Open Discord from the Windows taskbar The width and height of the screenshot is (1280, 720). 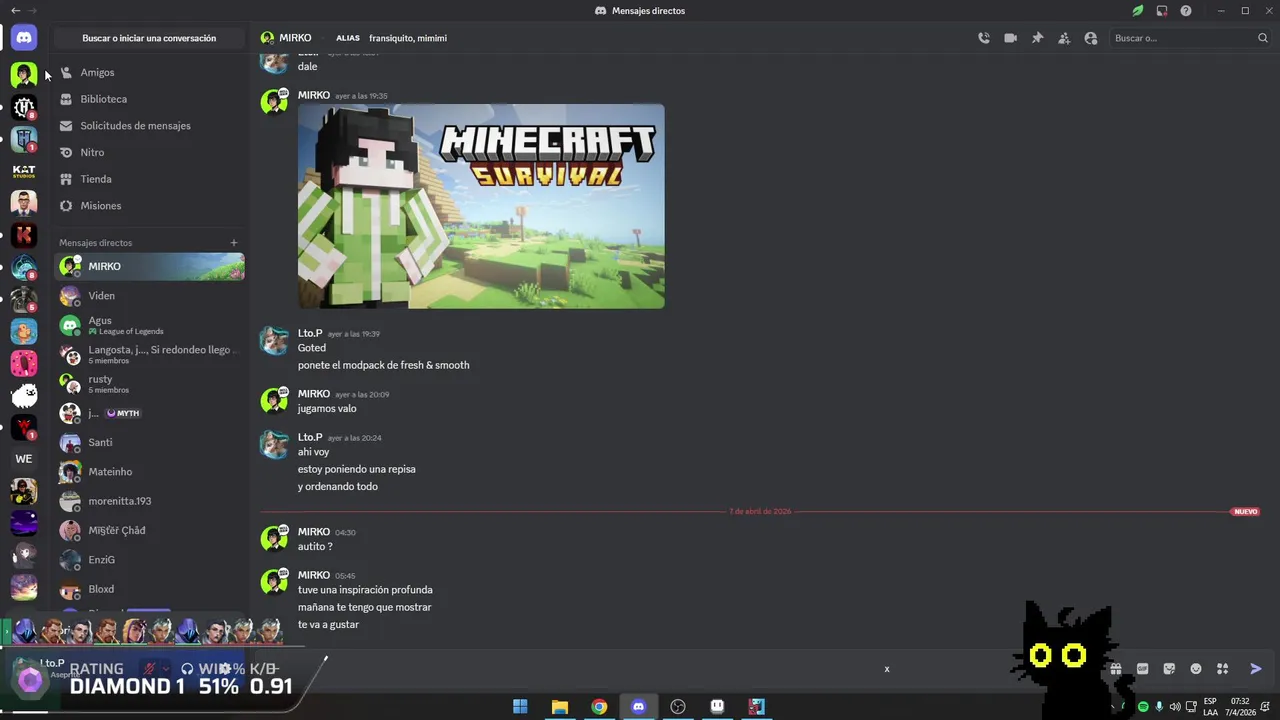click(x=638, y=707)
